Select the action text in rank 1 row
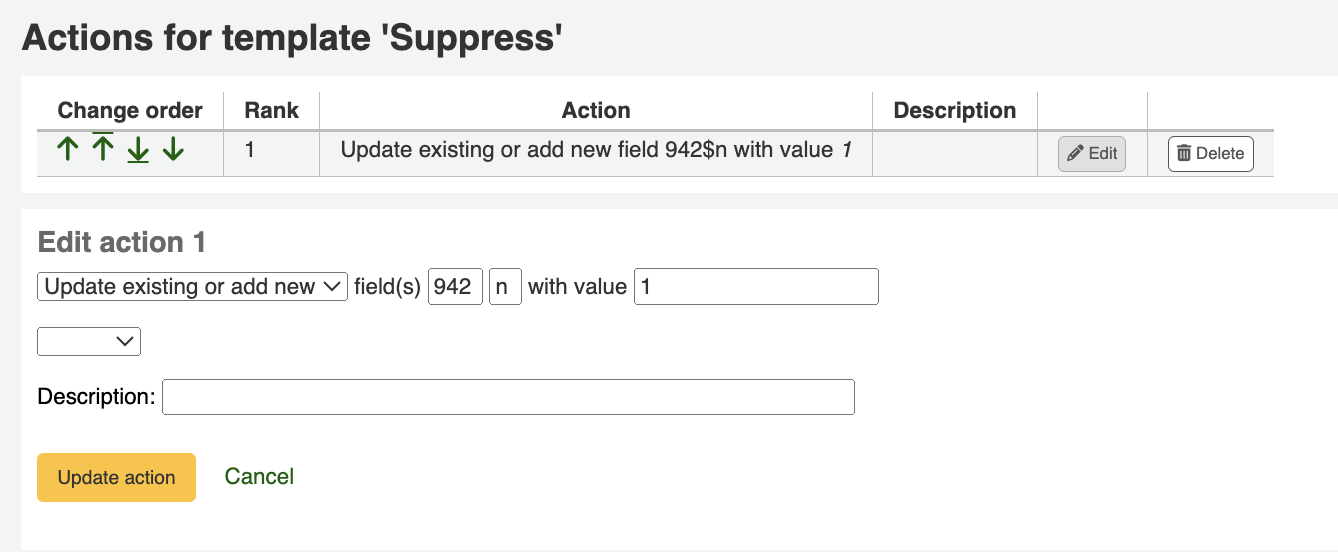The image size is (1338, 552). [596, 151]
